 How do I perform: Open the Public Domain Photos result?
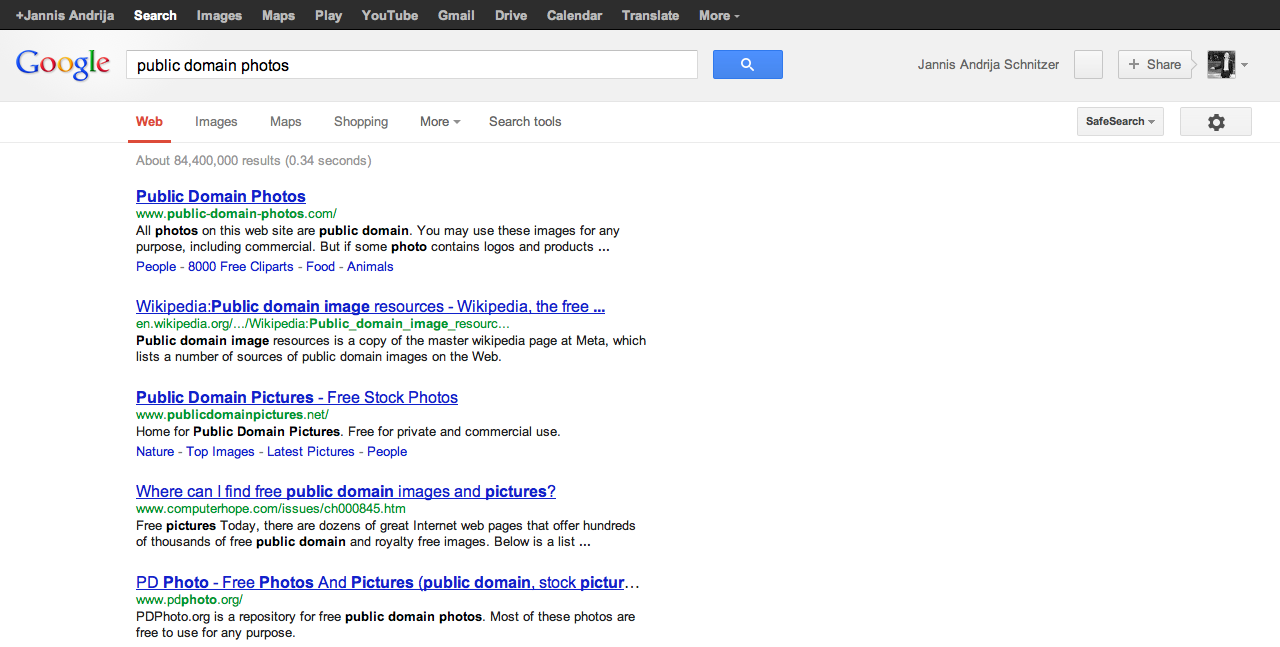(221, 196)
